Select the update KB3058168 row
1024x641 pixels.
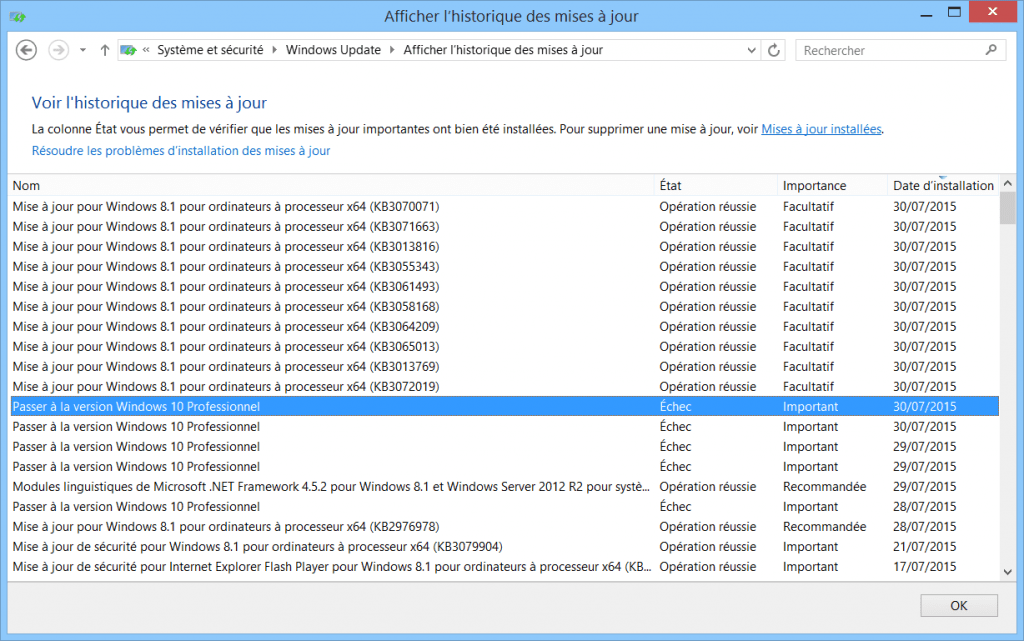point(504,306)
